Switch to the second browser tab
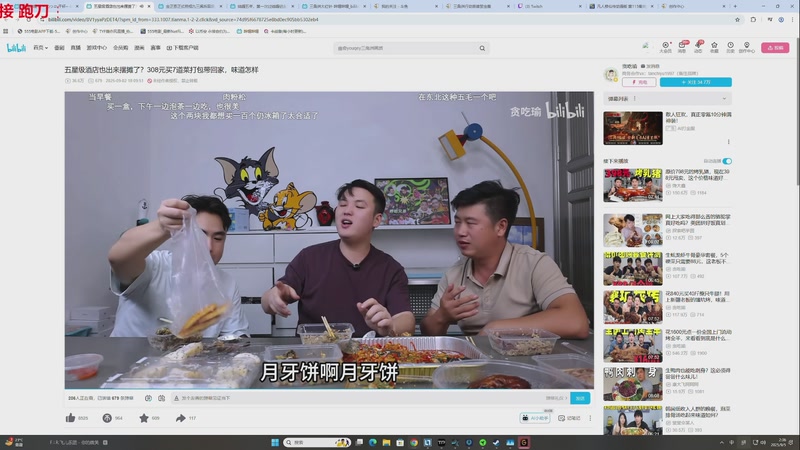The width and height of the screenshot is (800, 450). point(117,6)
